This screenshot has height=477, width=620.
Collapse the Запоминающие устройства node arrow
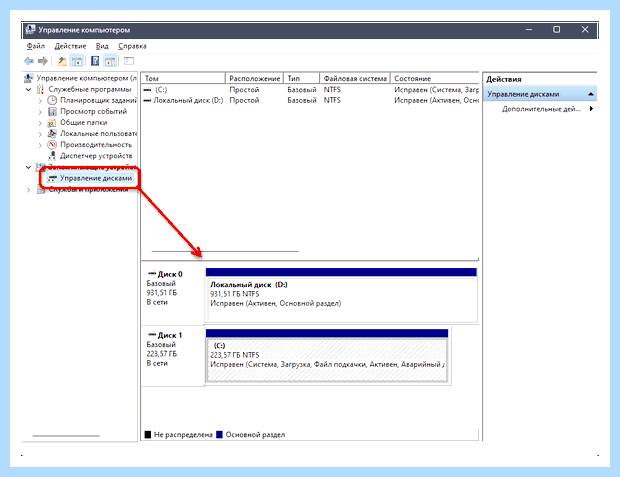28,167
